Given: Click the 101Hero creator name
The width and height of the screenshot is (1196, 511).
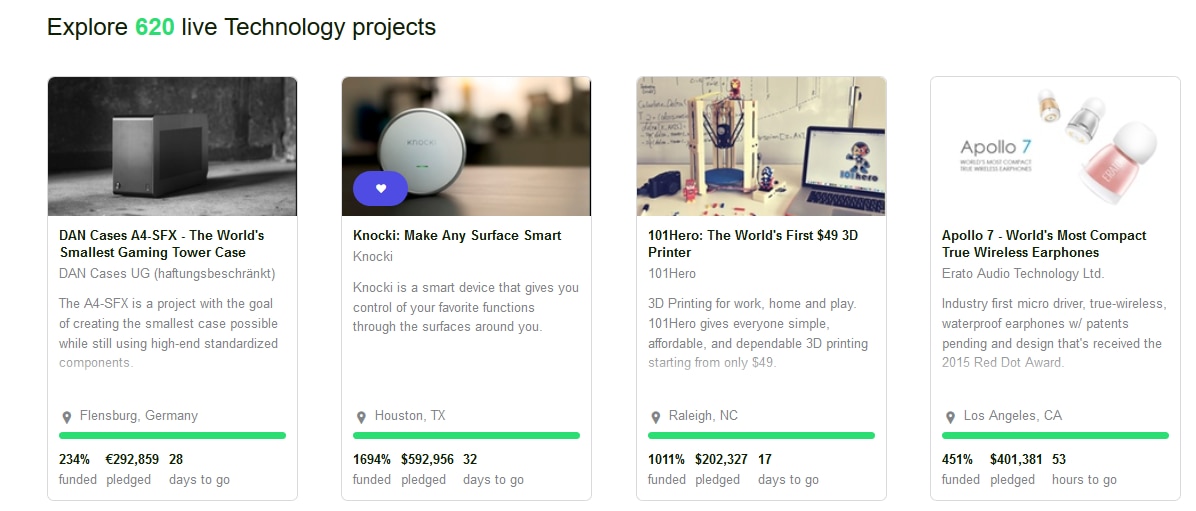Looking at the screenshot, I should [x=672, y=273].
